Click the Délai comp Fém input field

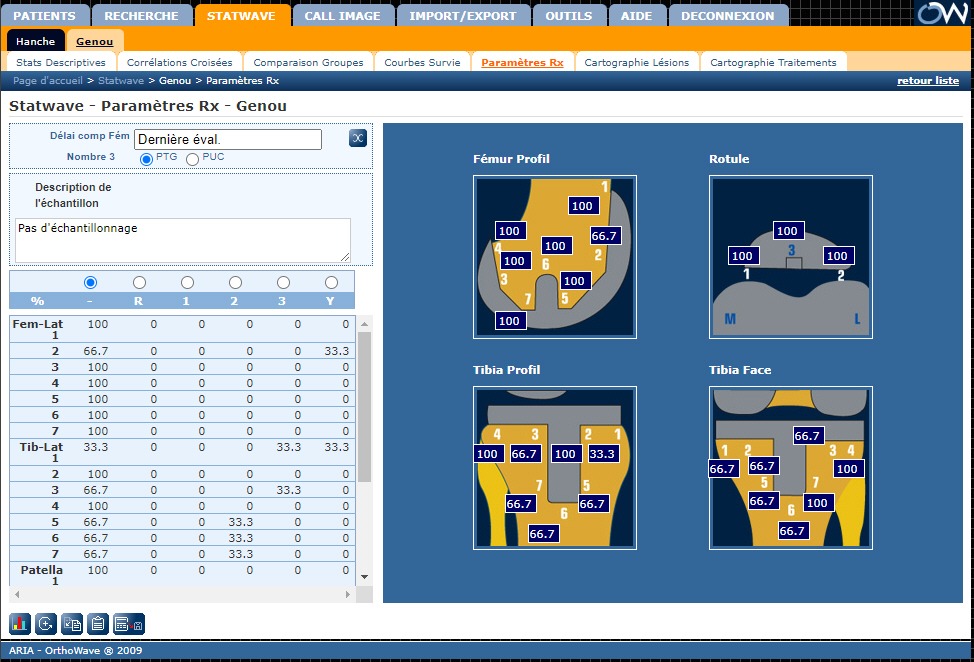(228, 139)
